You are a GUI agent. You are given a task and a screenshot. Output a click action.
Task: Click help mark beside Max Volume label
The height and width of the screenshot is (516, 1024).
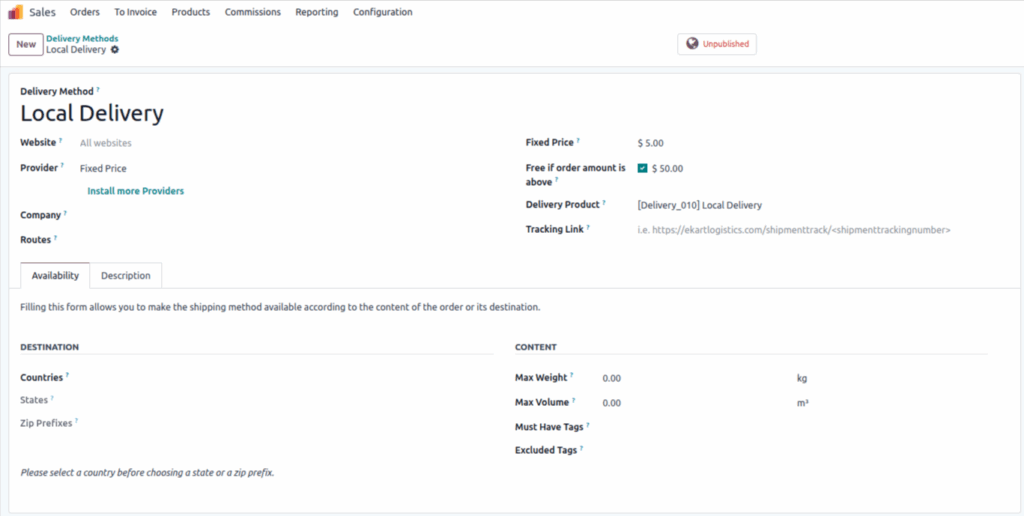pyautogui.click(x=573, y=400)
